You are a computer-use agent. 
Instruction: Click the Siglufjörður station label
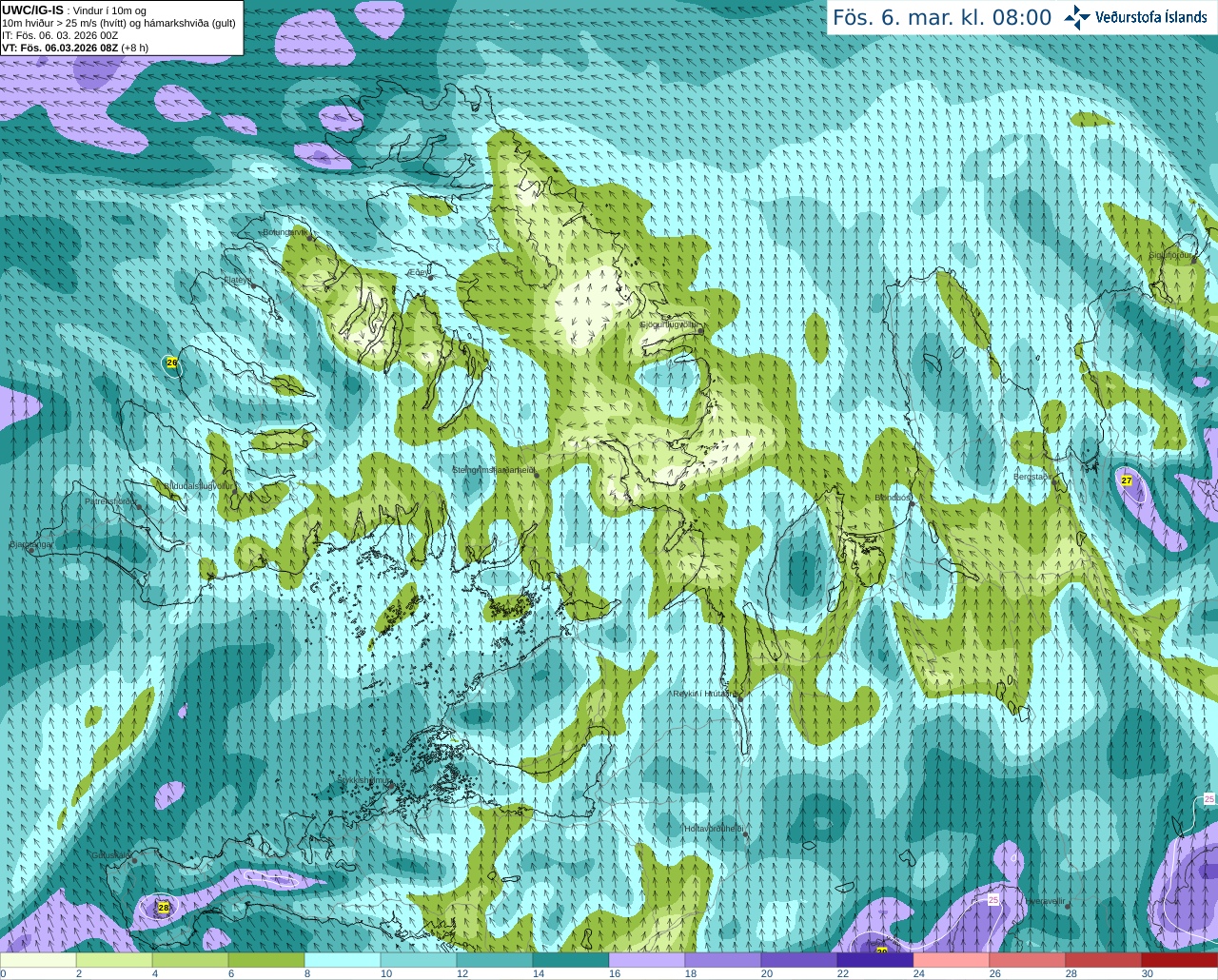1171,255
